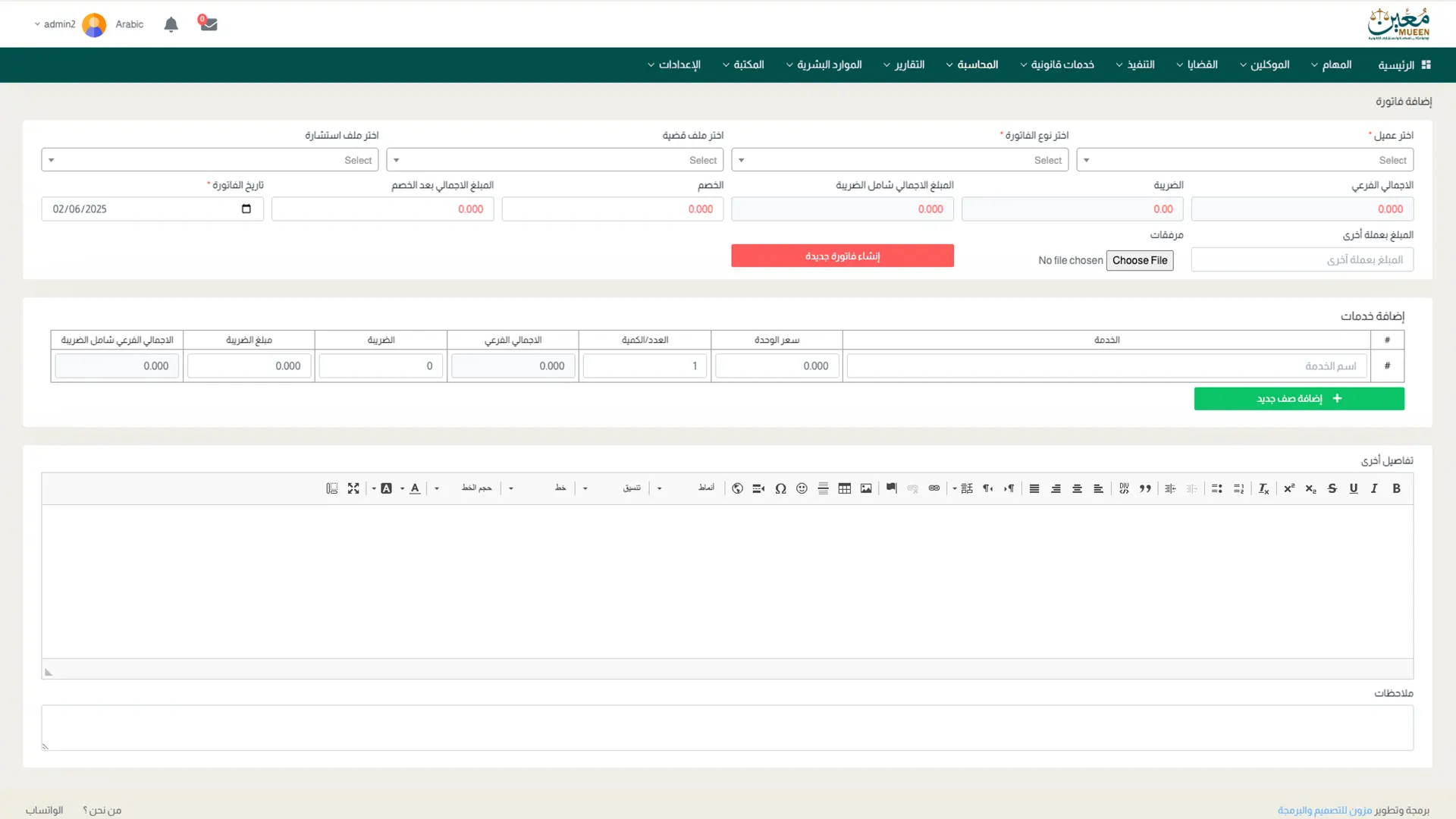Open the client select dropdown
This screenshot has height=819, width=1456.
point(1244,160)
